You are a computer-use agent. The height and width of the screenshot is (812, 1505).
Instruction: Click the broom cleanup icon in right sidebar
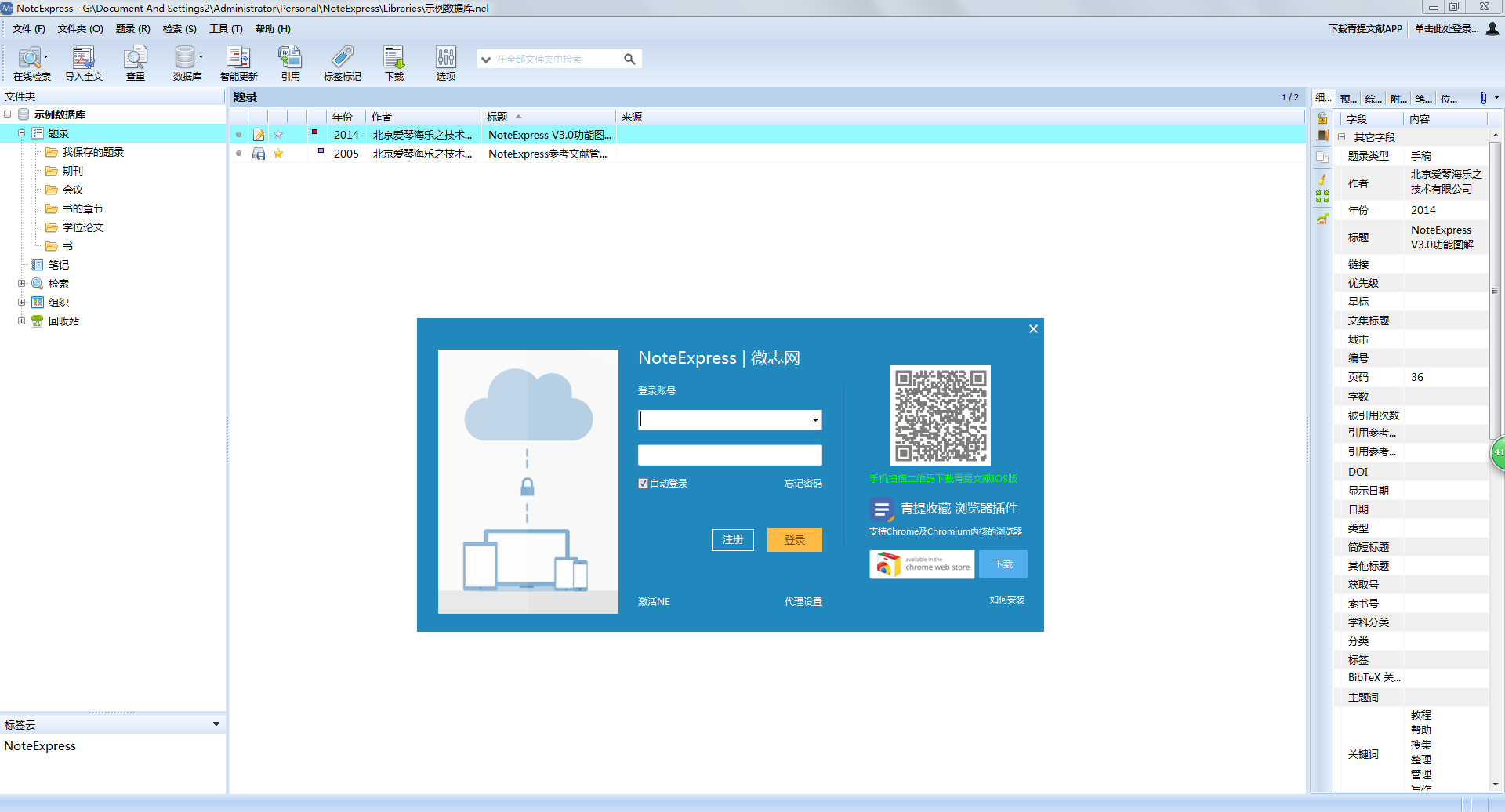click(x=1322, y=179)
